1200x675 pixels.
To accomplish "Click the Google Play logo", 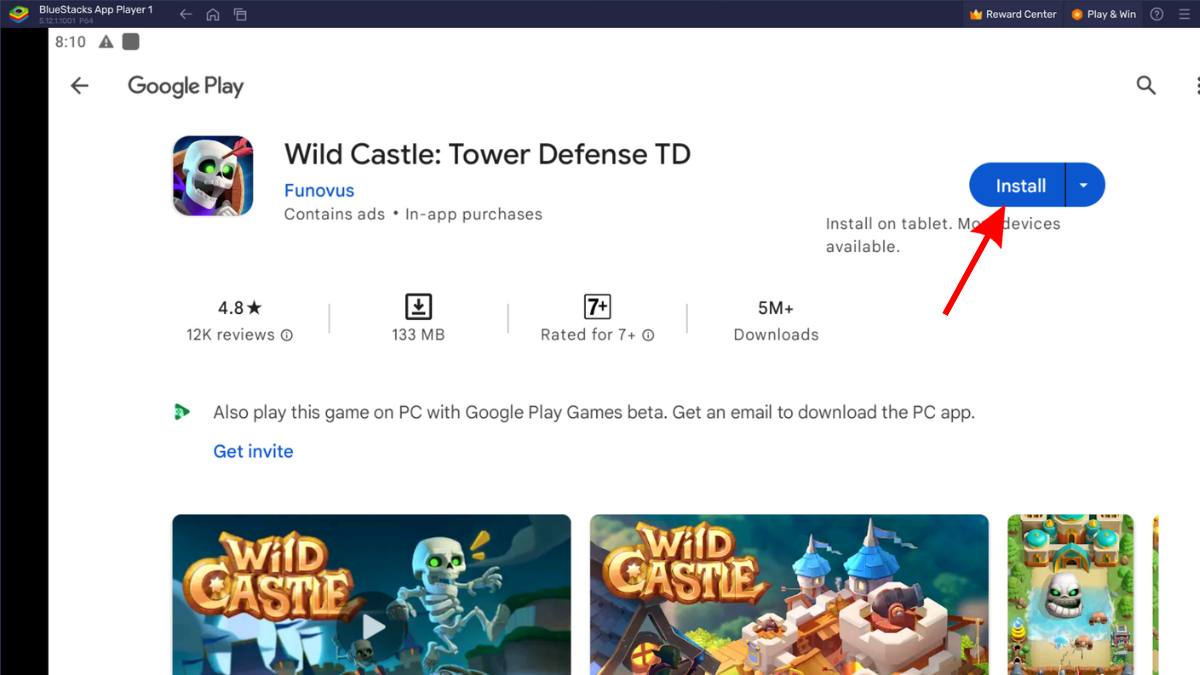I will [x=185, y=86].
